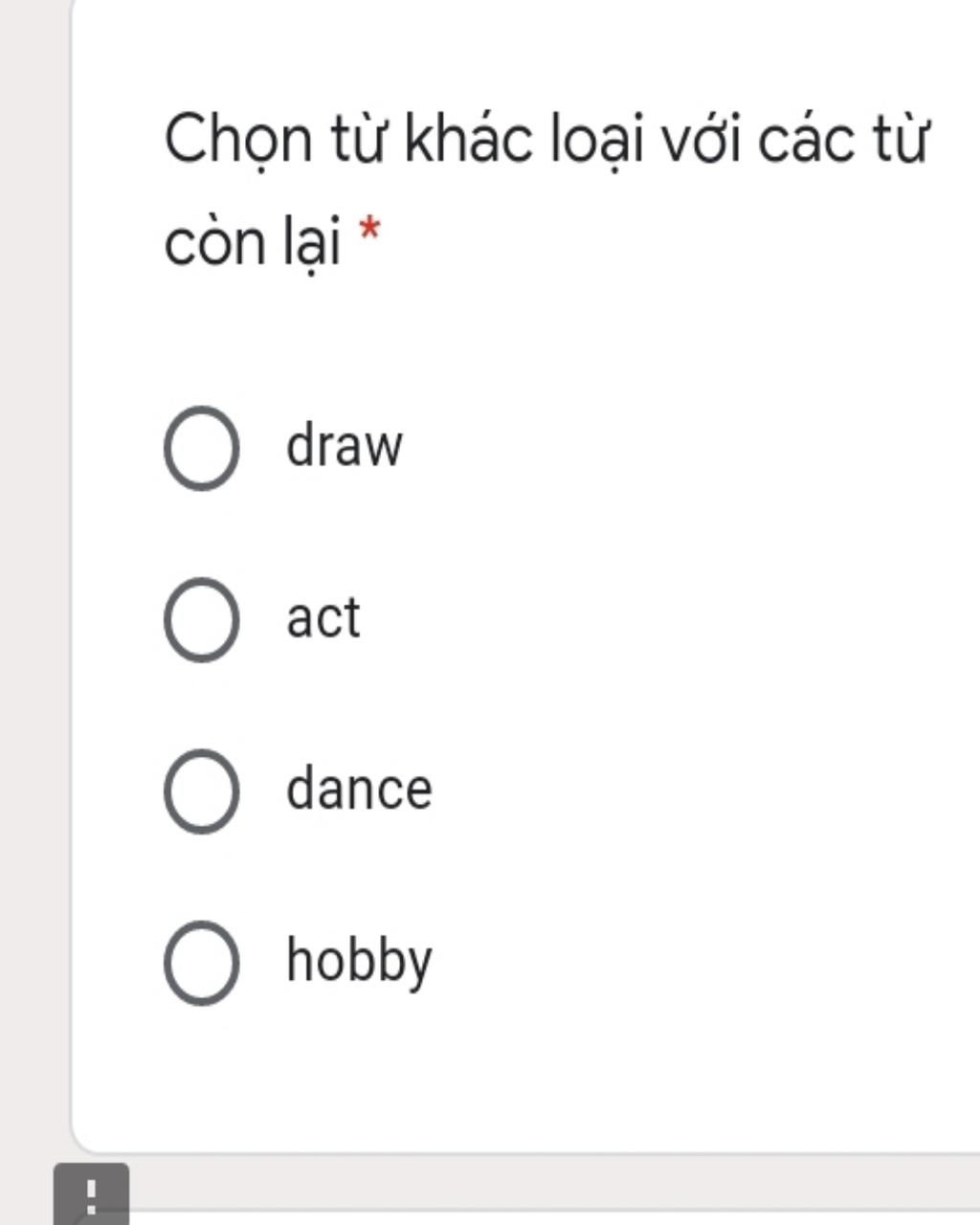Mark the radio circle for dance
980x1225 pixels.
pos(201,791)
